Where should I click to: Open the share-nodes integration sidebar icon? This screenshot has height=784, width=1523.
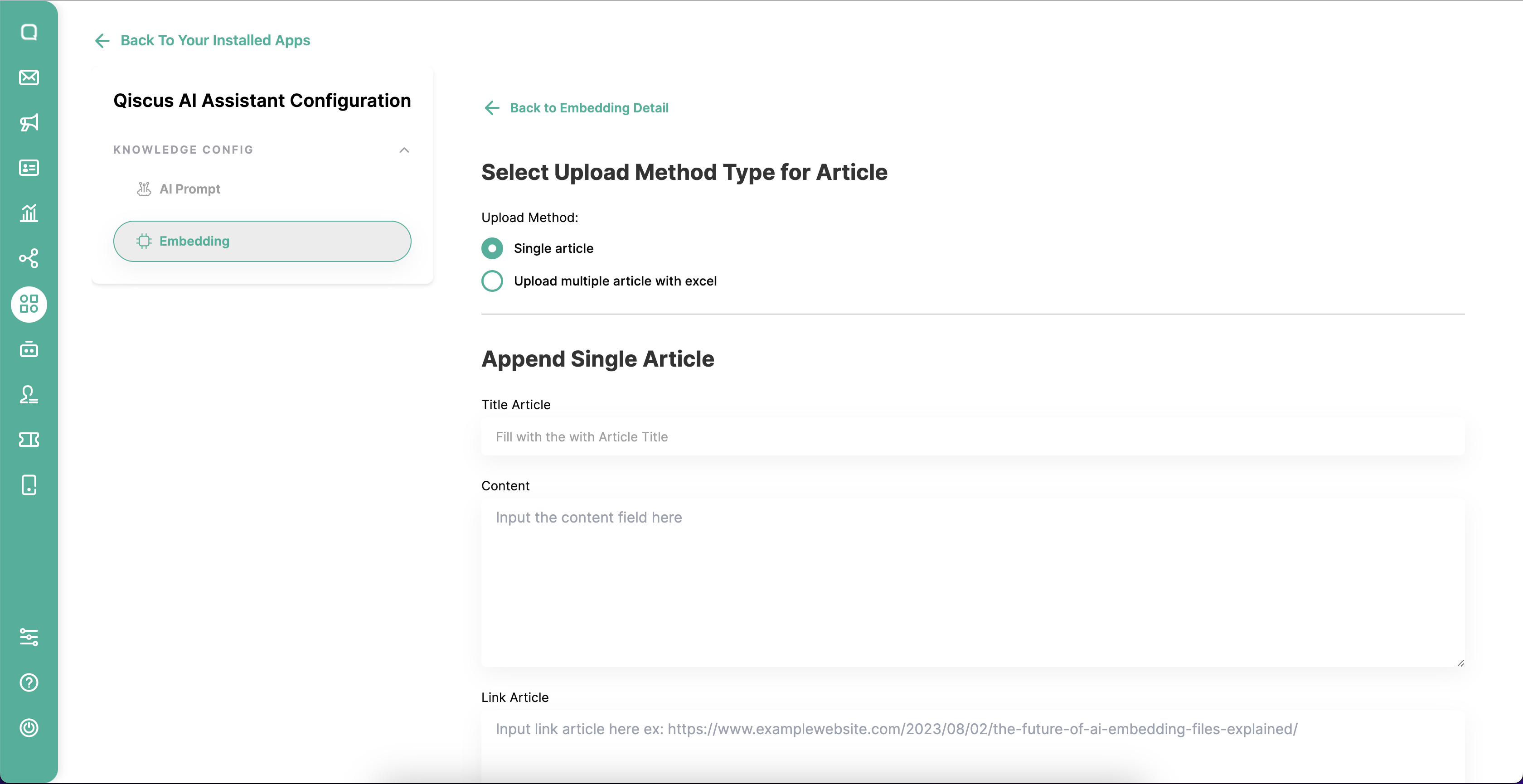[x=29, y=258]
